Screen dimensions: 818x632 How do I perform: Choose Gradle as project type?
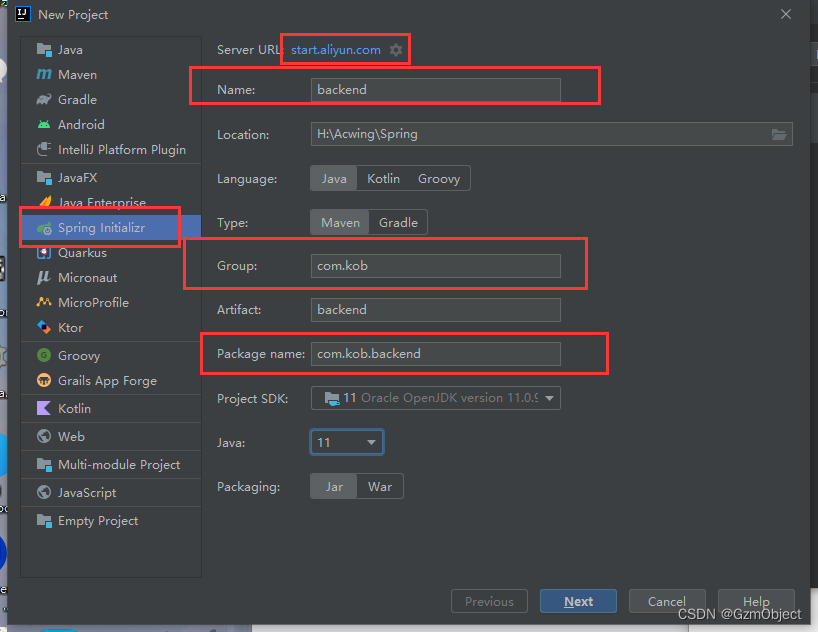(x=398, y=222)
